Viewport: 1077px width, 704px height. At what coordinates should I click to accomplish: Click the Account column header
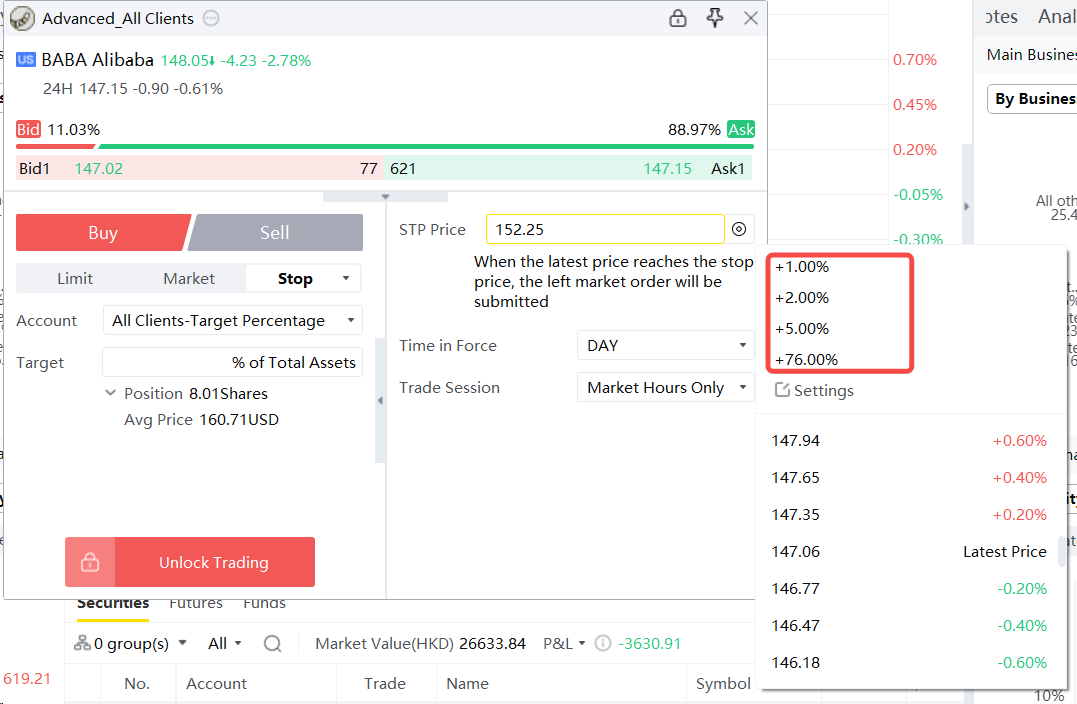click(x=216, y=684)
